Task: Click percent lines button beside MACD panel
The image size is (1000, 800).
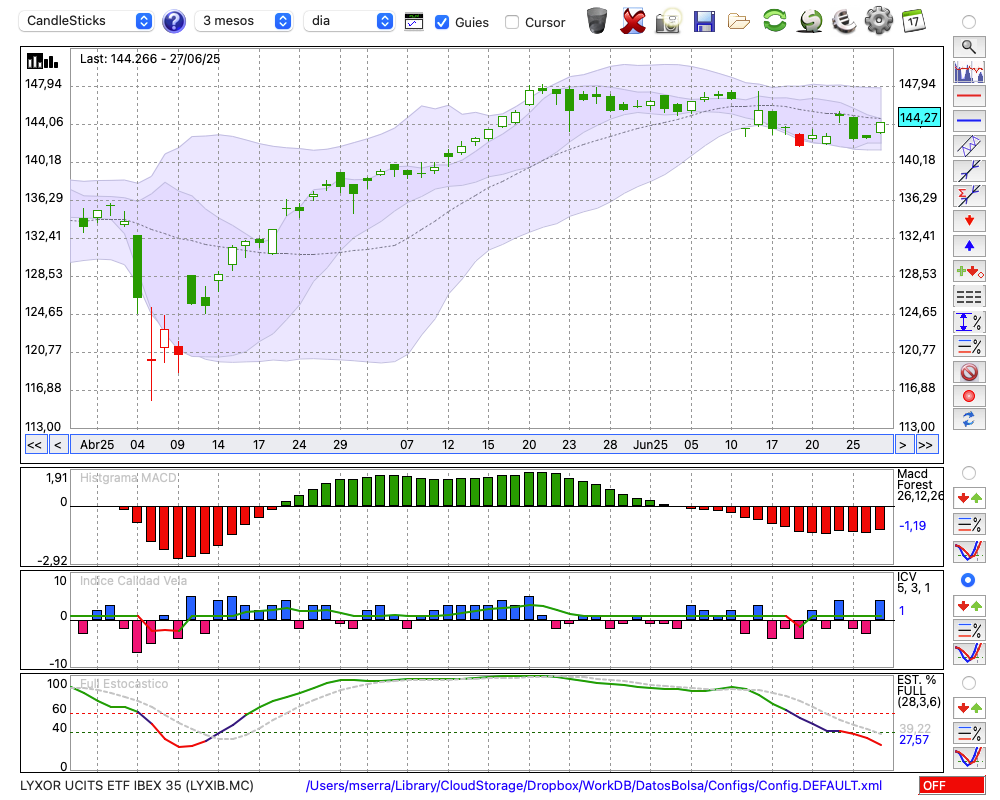Action: 969,524
